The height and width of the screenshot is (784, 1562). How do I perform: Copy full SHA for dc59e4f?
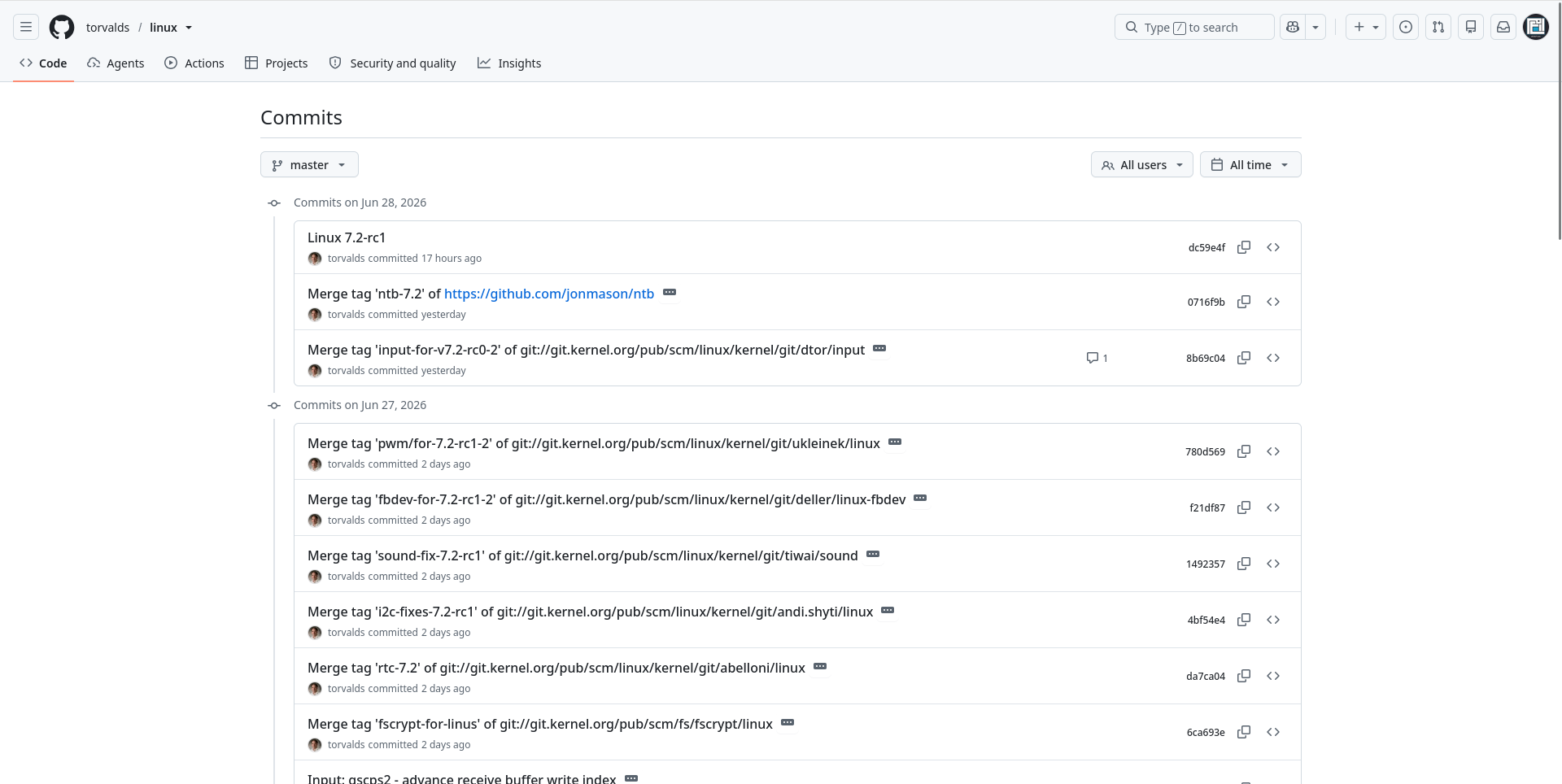(x=1244, y=247)
